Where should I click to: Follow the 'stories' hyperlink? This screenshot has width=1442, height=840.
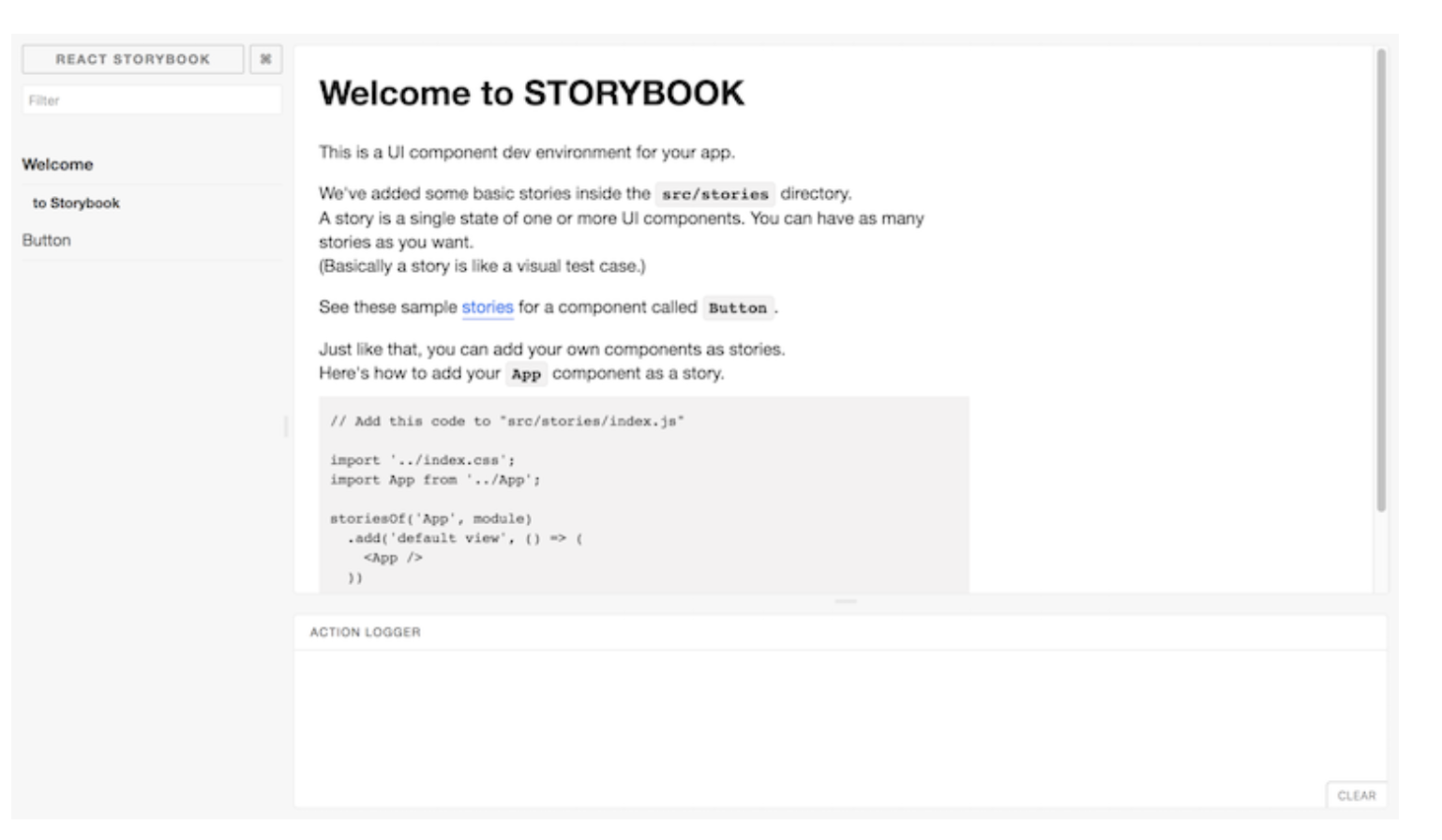point(488,307)
